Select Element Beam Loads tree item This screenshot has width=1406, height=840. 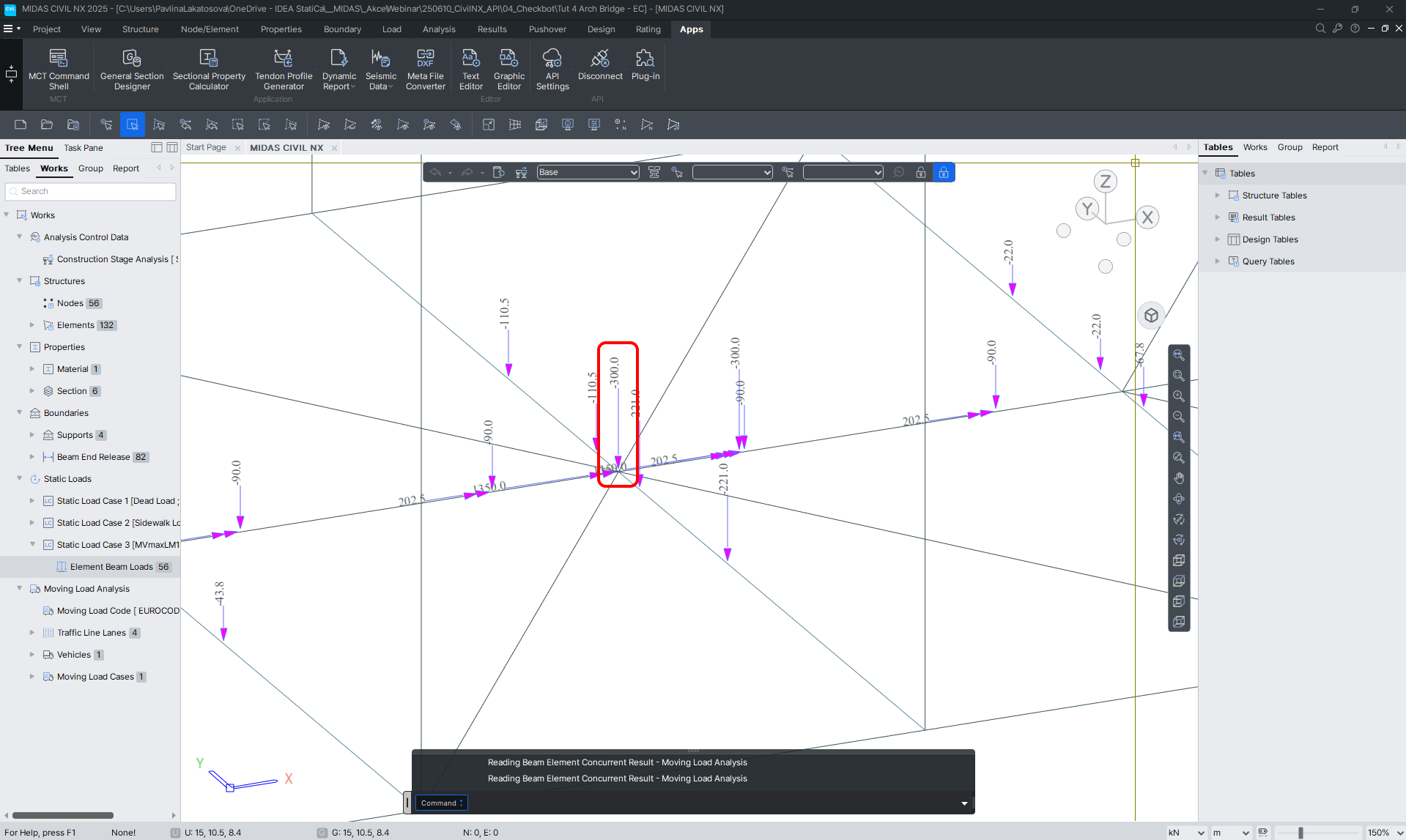coord(111,567)
